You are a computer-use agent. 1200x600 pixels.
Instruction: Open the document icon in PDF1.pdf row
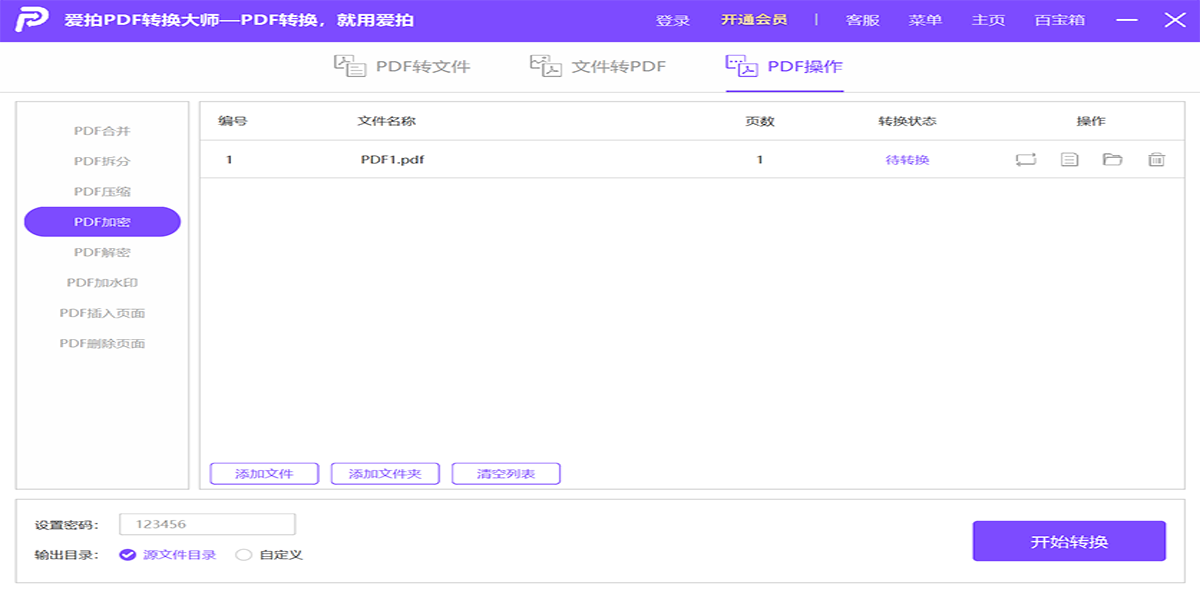click(1069, 159)
